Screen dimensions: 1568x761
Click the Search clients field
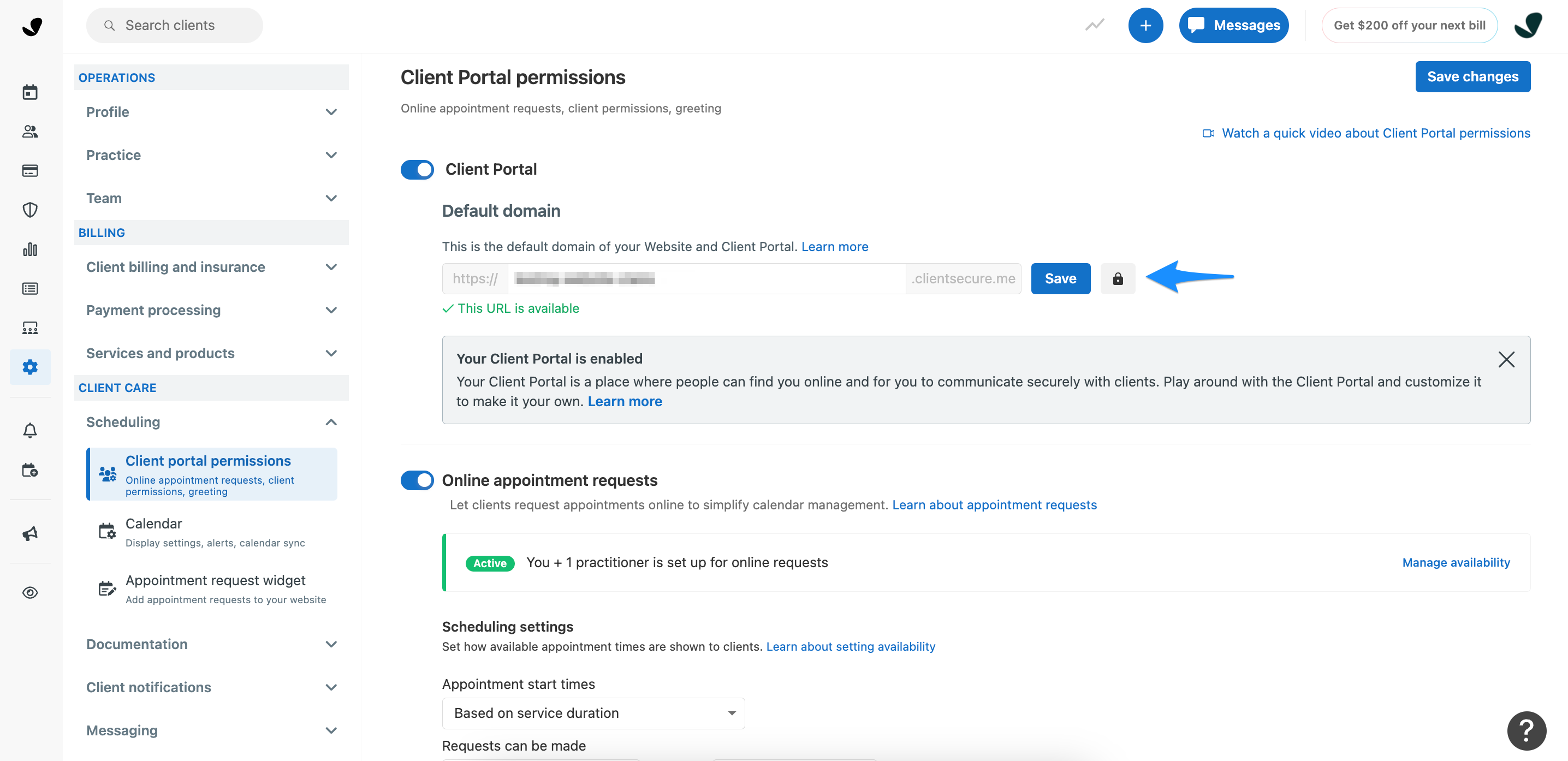click(x=174, y=25)
